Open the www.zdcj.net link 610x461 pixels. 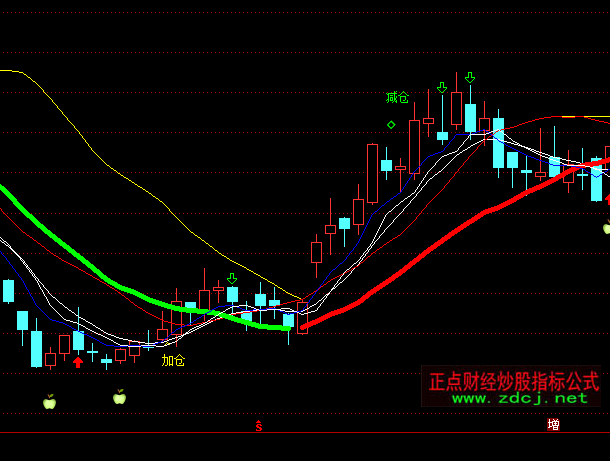click(519, 398)
